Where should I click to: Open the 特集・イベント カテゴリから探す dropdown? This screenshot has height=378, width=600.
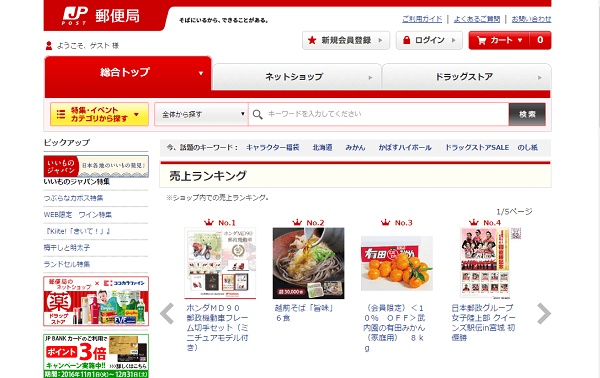[99, 114]
